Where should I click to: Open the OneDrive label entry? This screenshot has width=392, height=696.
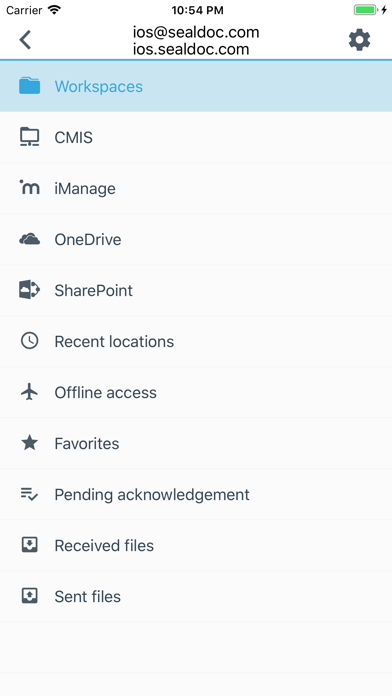tap(88, 240)
